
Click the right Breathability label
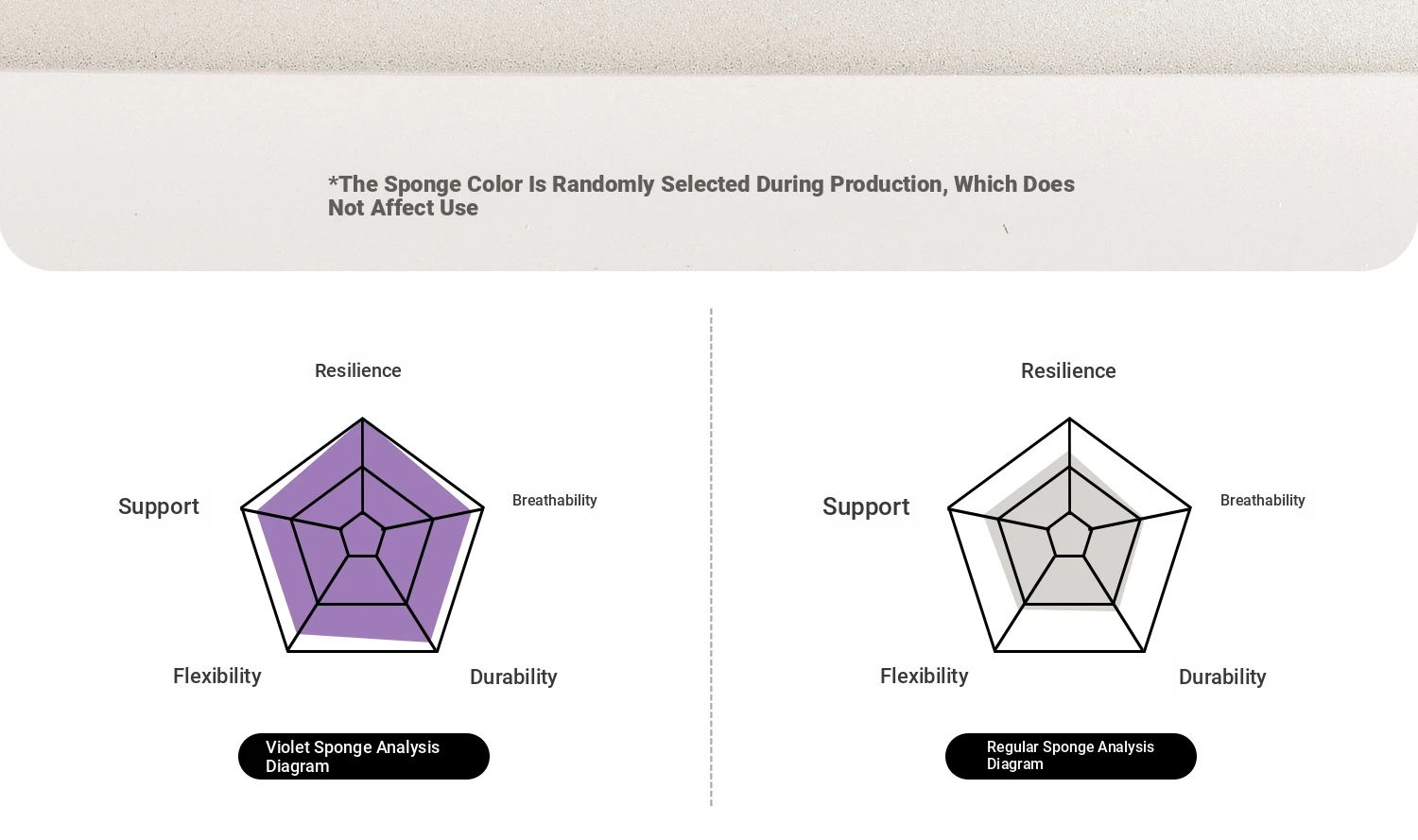coord(1263,500)
